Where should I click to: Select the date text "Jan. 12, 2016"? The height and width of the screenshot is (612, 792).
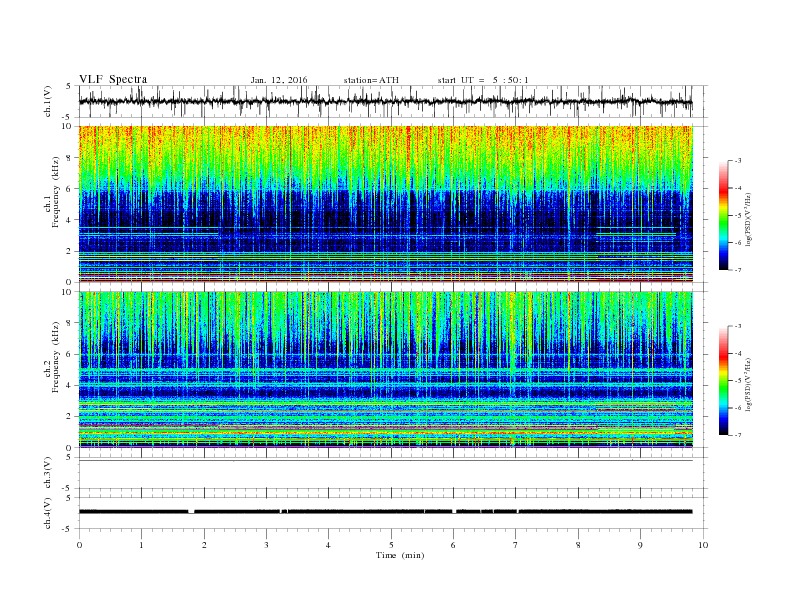279,80
